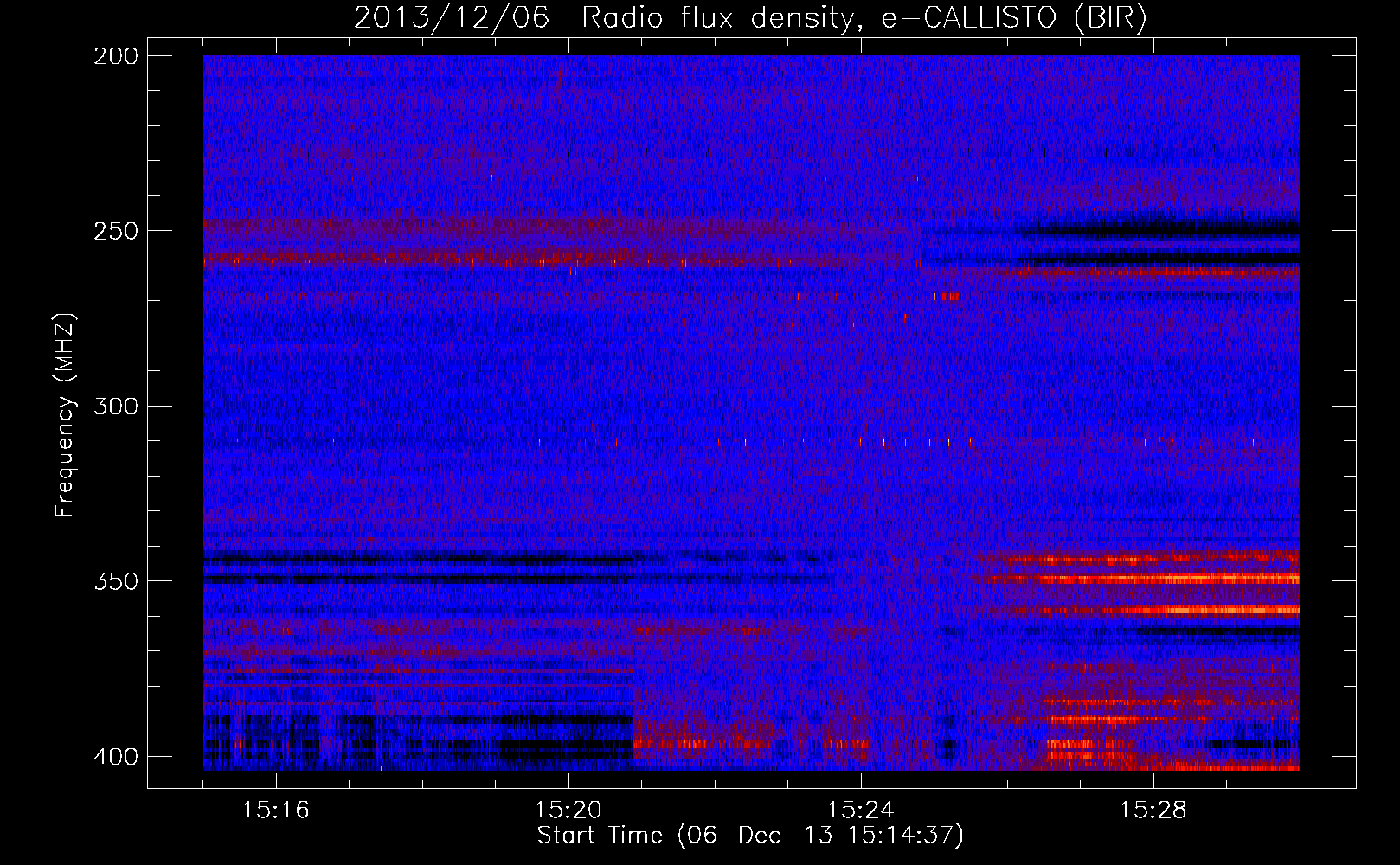Click the 15:24 time axis label
This screenshot has height=865, width=1400.
(861, 811)
